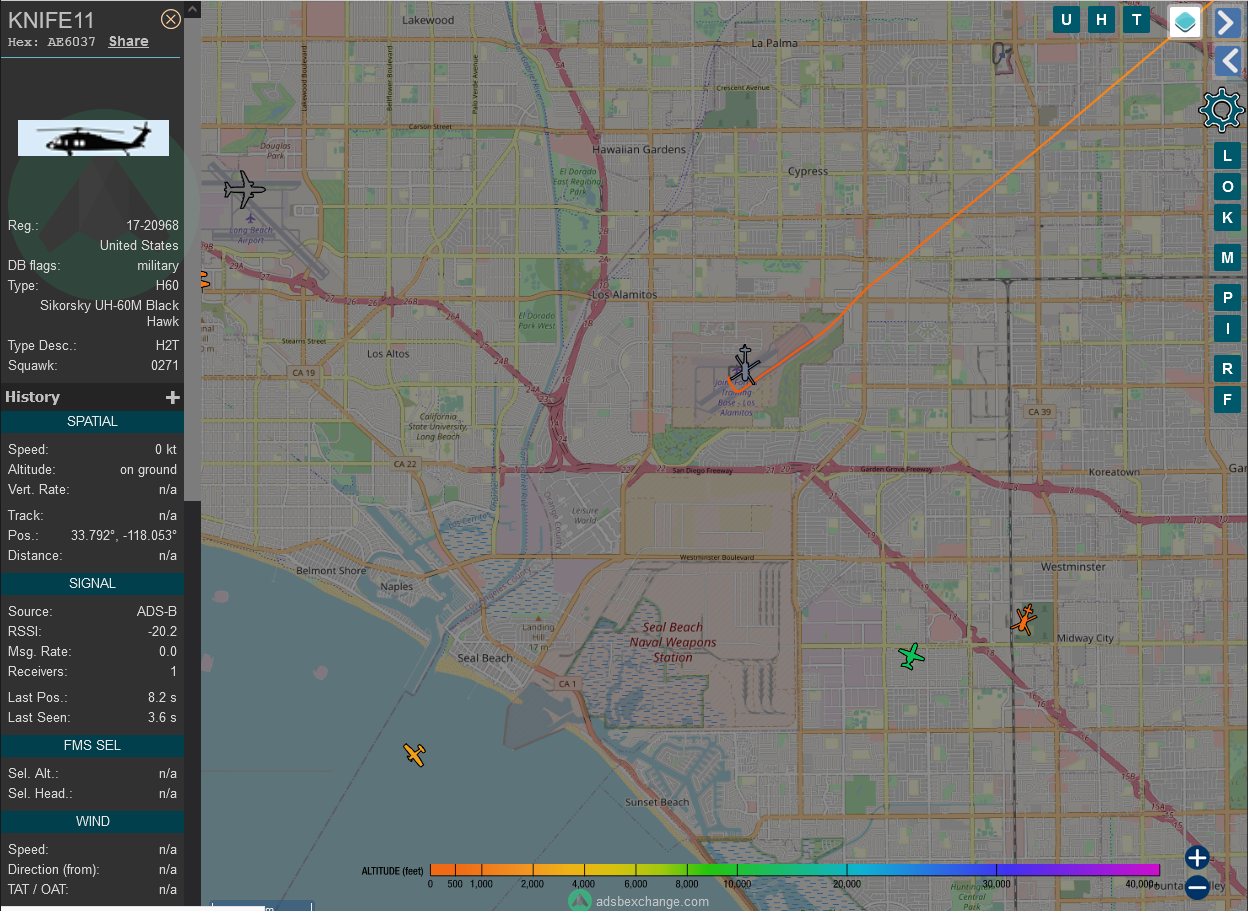Toggle the K map option button
Screen dimensions: 1248x911
point(1228,218)
